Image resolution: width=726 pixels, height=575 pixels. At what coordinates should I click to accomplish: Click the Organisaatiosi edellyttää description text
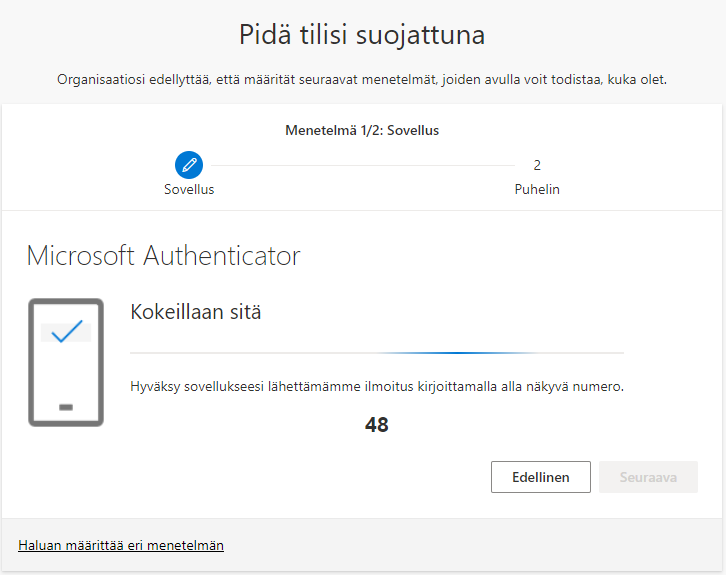coord(362,80)
